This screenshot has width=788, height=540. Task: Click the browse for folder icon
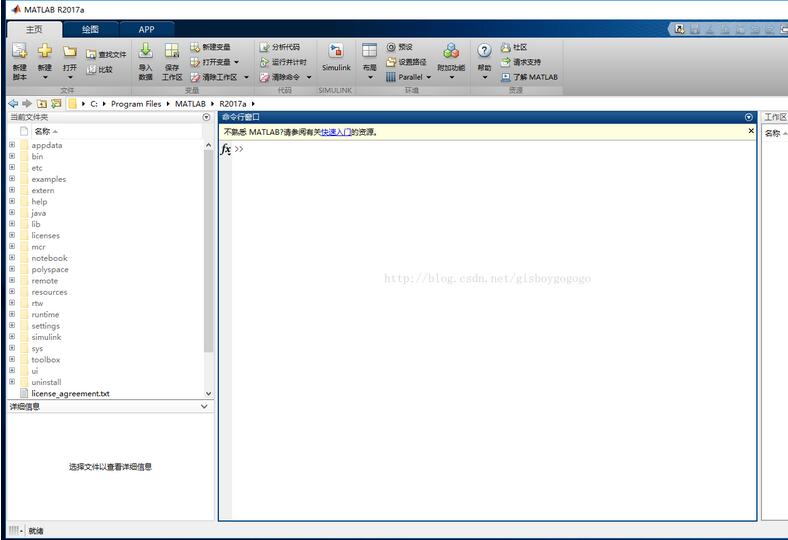(56, 103)
